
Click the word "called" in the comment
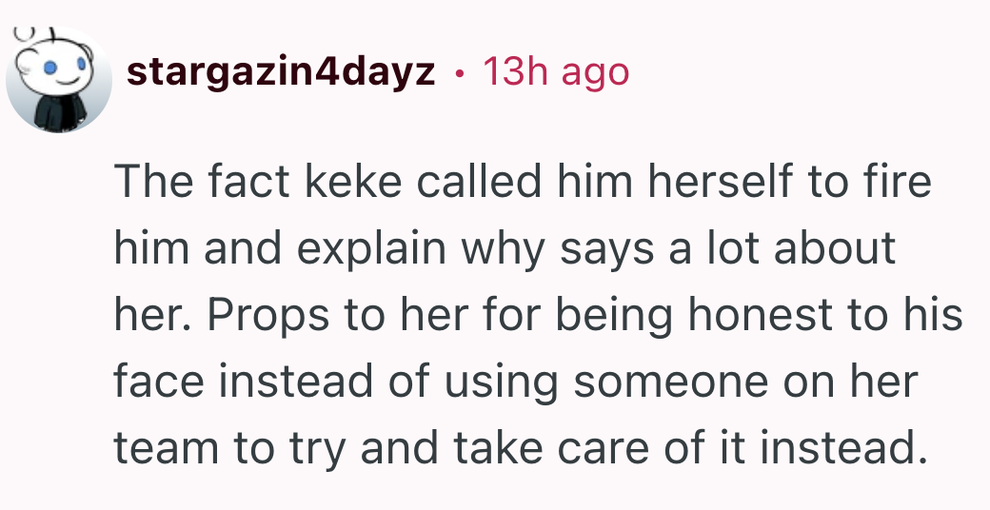coord(479,181)
